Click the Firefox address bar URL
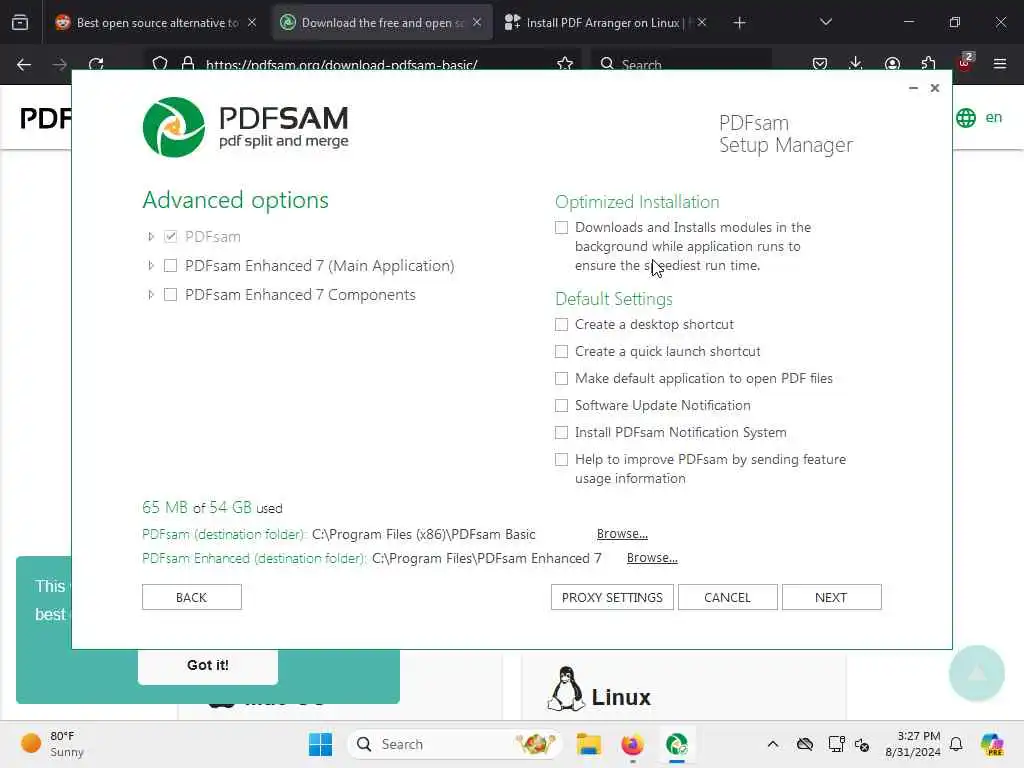This screenshot has height=768, width=1024. click(341, 65)
